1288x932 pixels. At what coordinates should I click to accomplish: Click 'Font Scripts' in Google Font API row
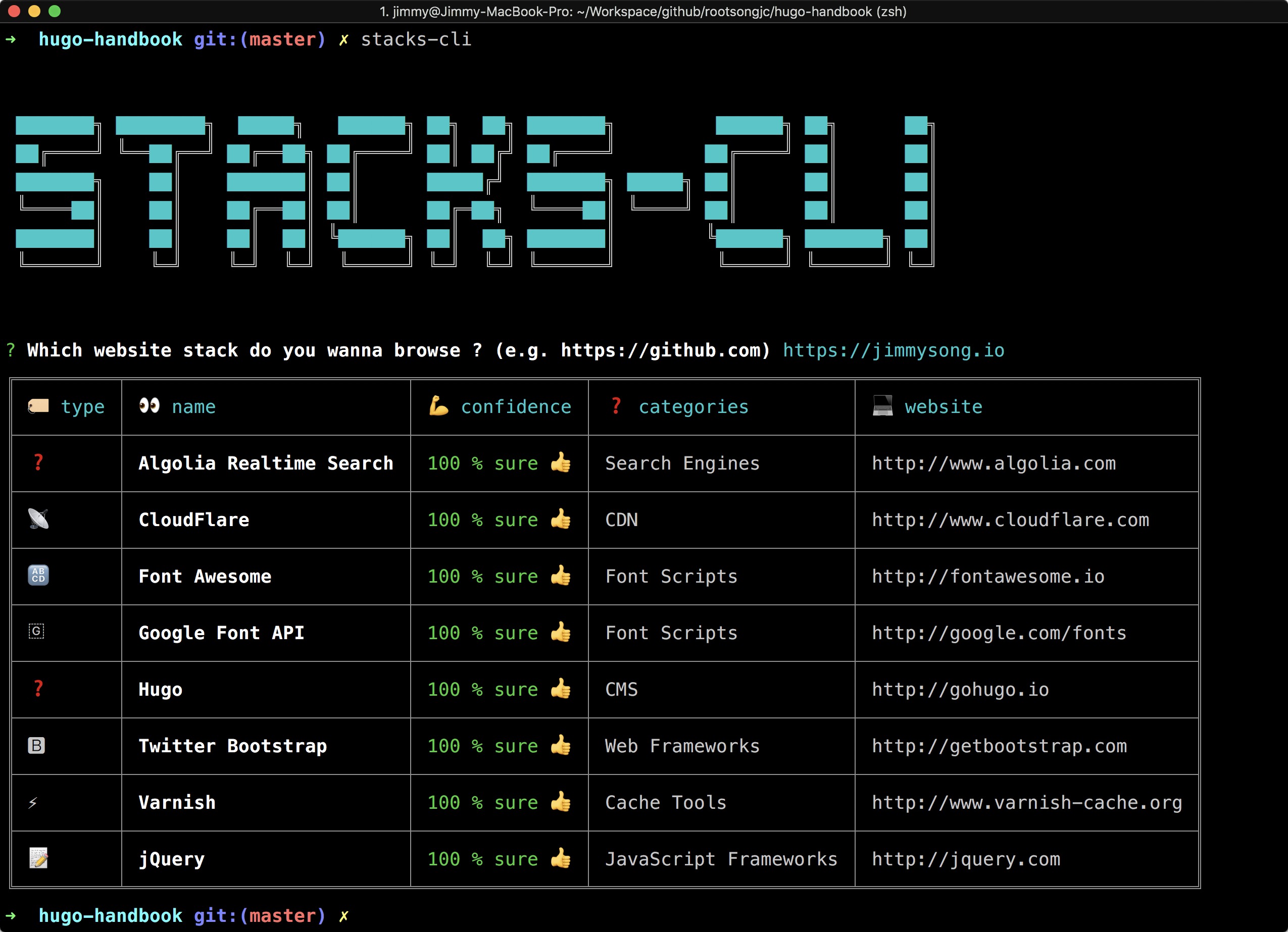pos(671,633)
